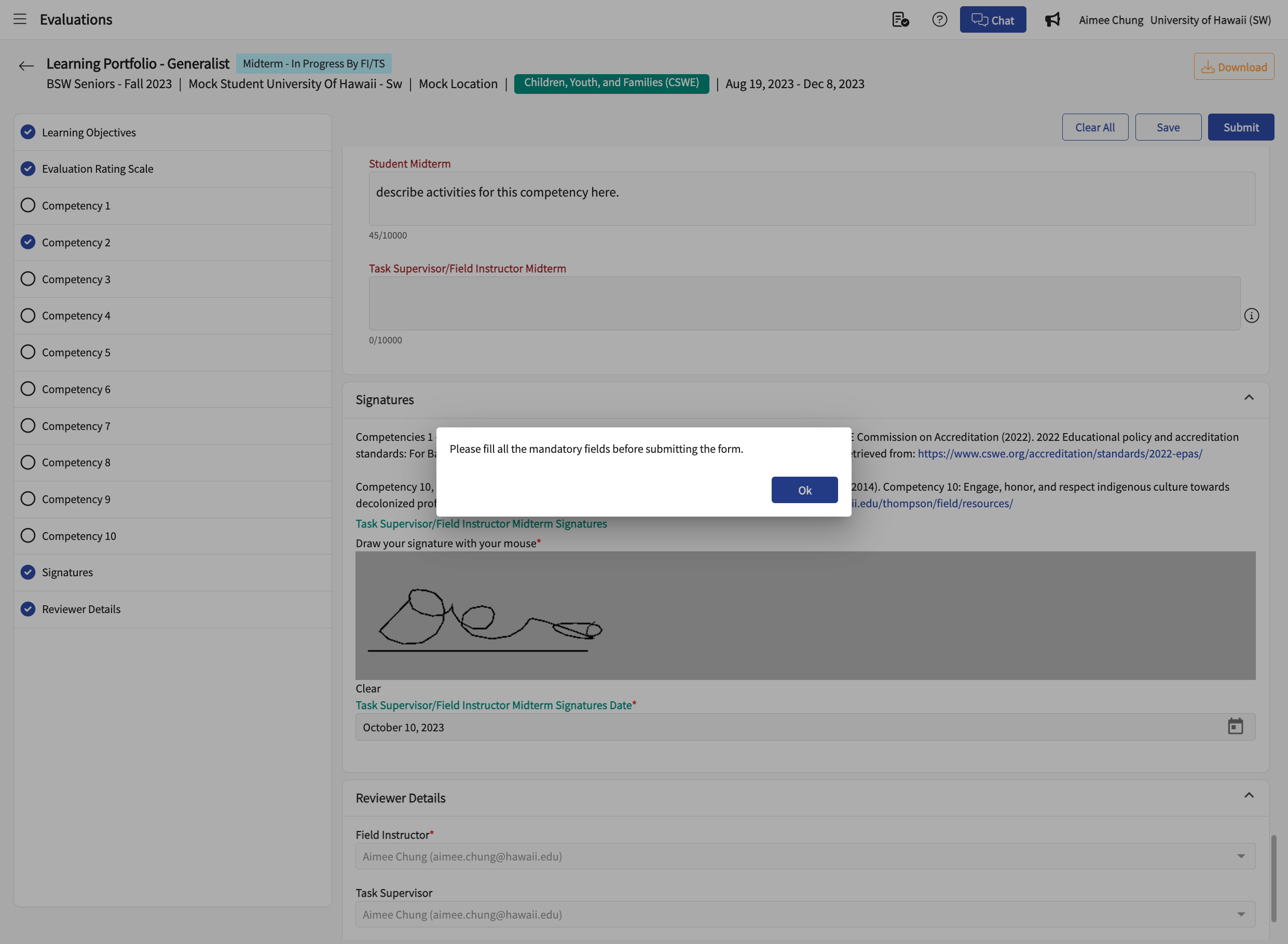Open the announcements megaphone icon
This screenshot has height=944, width=1288.
(1052, 19)
